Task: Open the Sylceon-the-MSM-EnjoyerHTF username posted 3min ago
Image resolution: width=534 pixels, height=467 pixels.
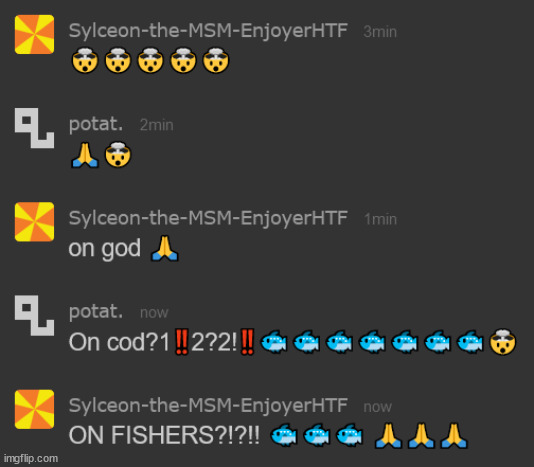Action: point(208,31)
